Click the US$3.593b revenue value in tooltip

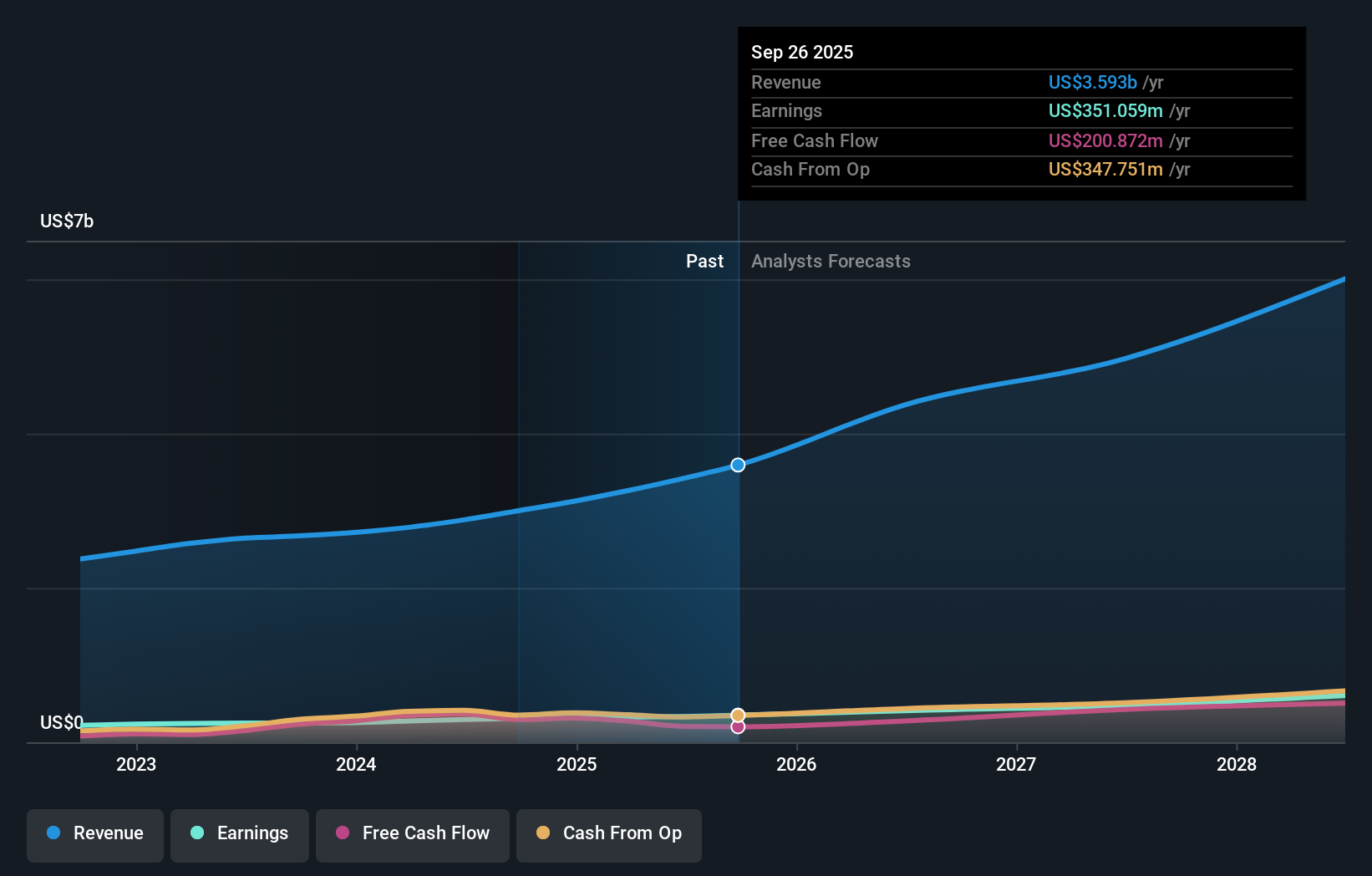(1092, 82)
